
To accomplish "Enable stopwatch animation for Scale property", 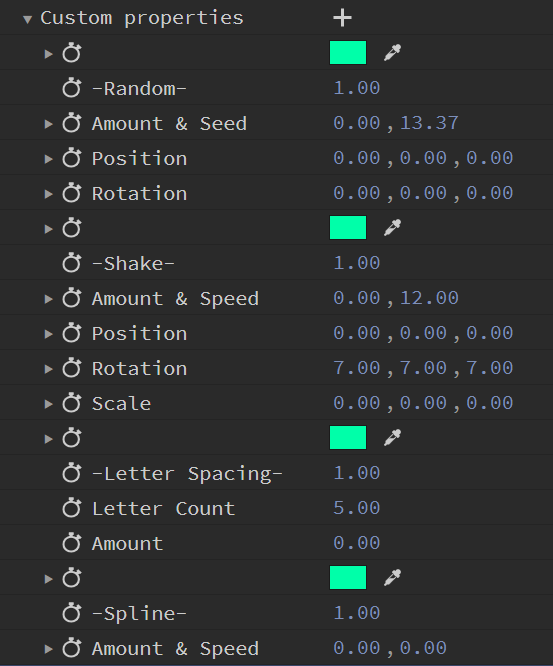I will 71,403.
